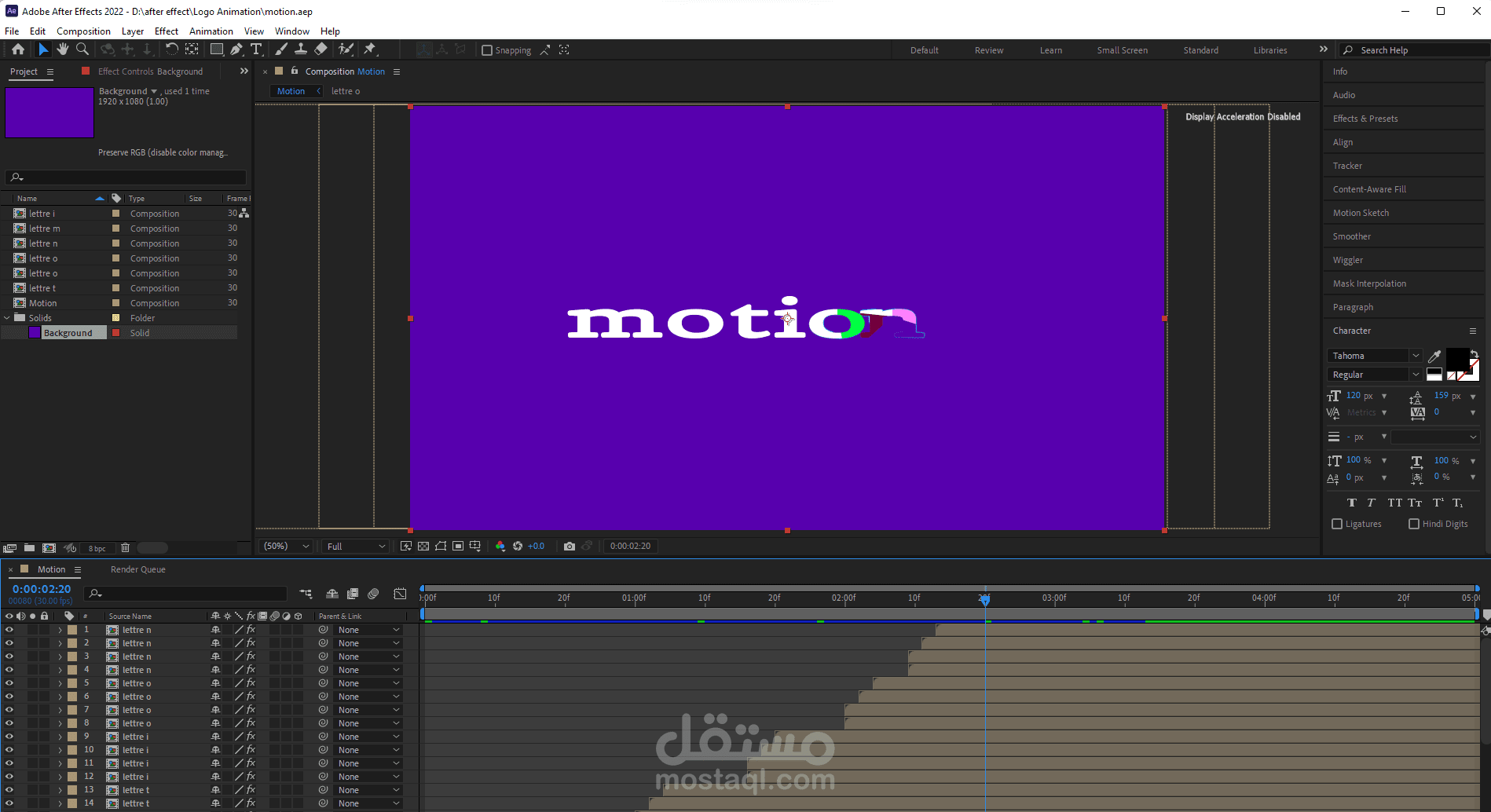Open the Wiggler panel

point(1348,260)
